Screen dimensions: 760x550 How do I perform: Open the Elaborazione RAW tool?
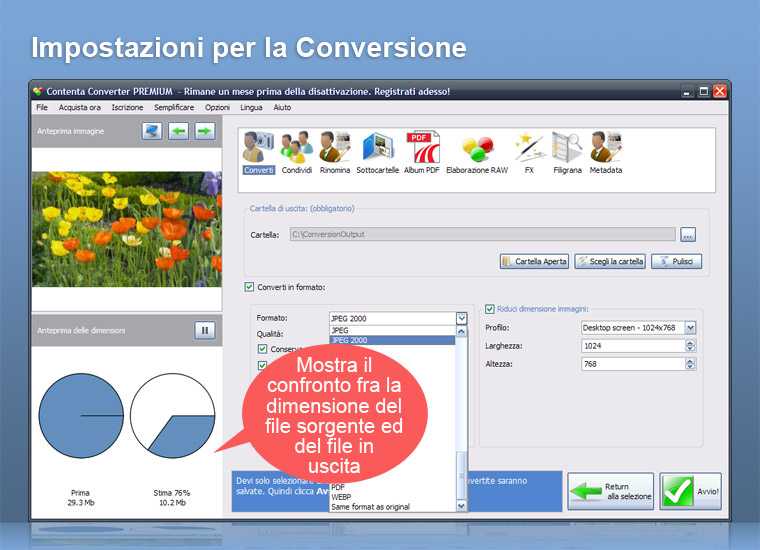(x=477, y=152)
